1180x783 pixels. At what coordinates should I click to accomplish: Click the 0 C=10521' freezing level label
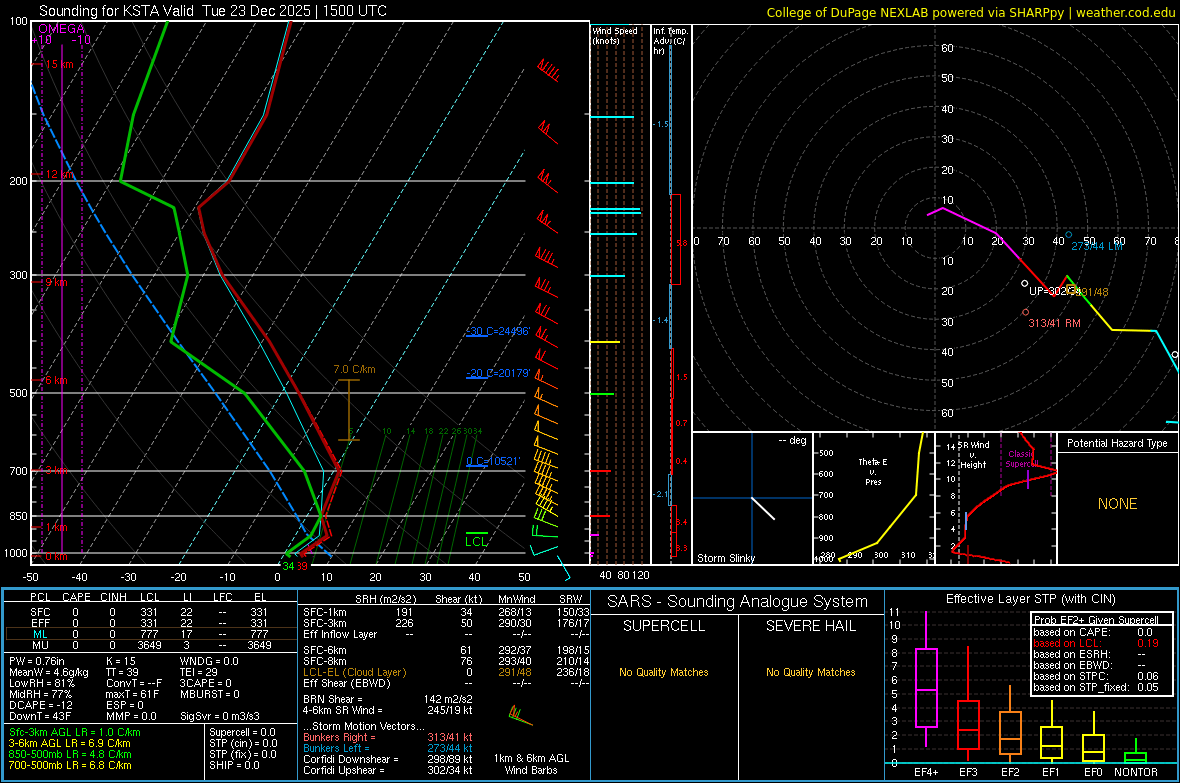click(x=493, y=462)
